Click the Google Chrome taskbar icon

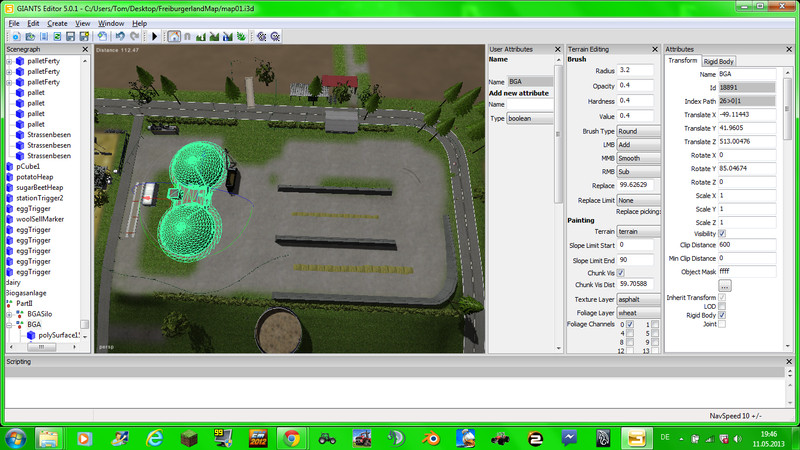292,438
